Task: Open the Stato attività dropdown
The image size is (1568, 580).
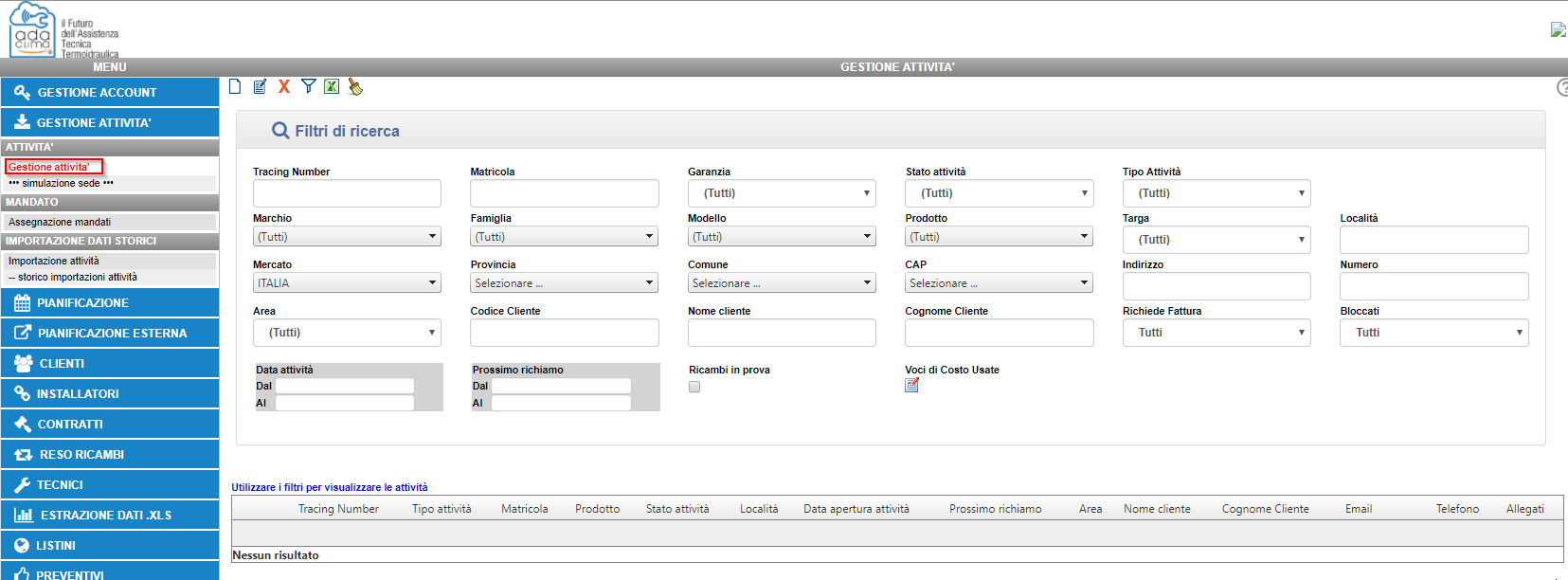Action: (x=1000, y=193)
